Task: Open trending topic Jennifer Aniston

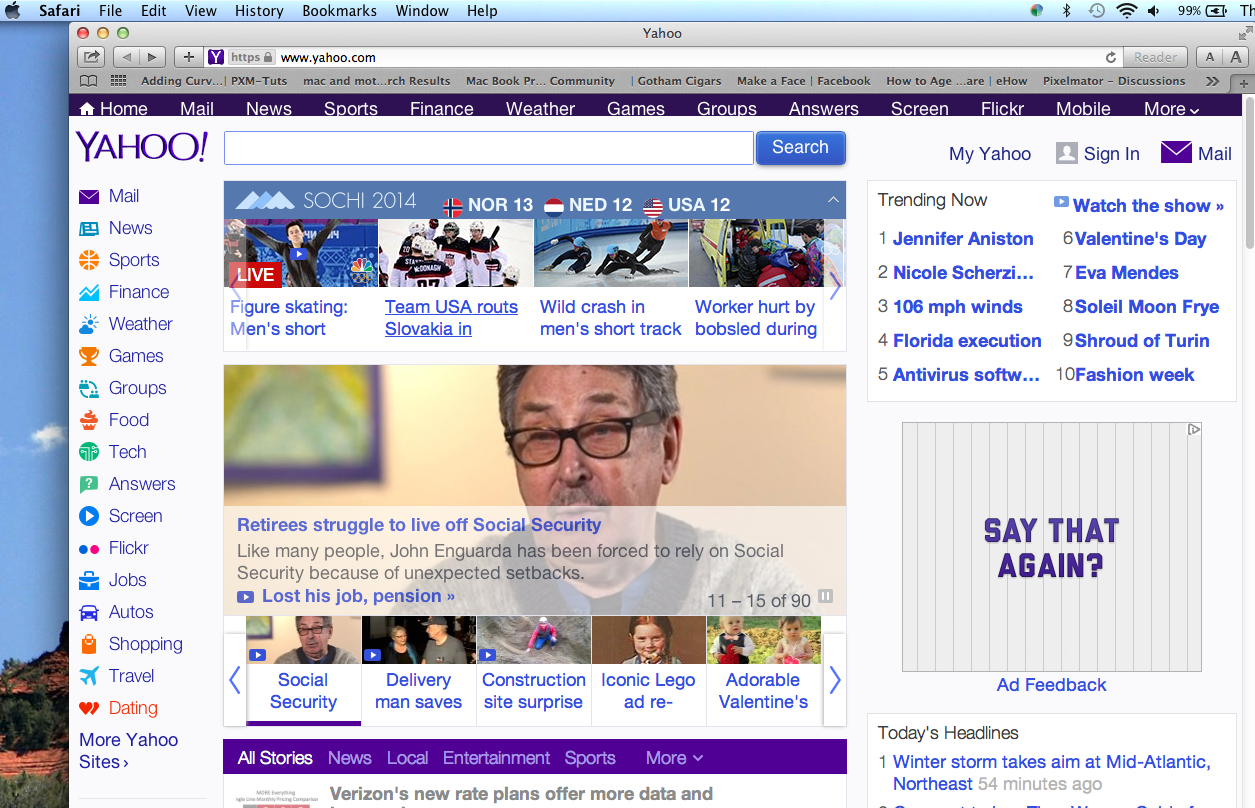Action: (963, 239)
